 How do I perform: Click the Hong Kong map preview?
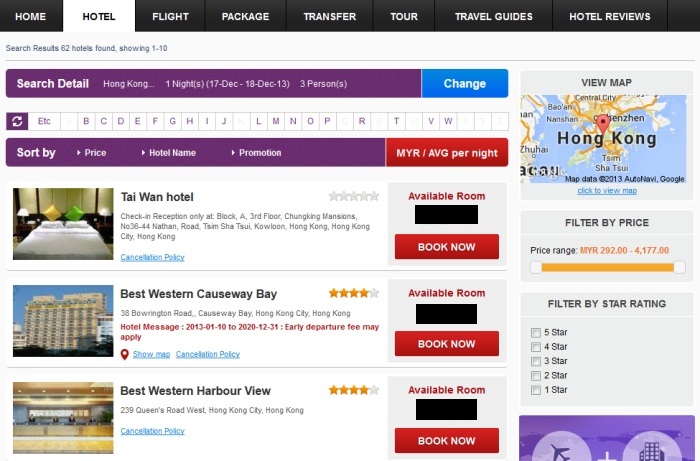pos(604,139)
